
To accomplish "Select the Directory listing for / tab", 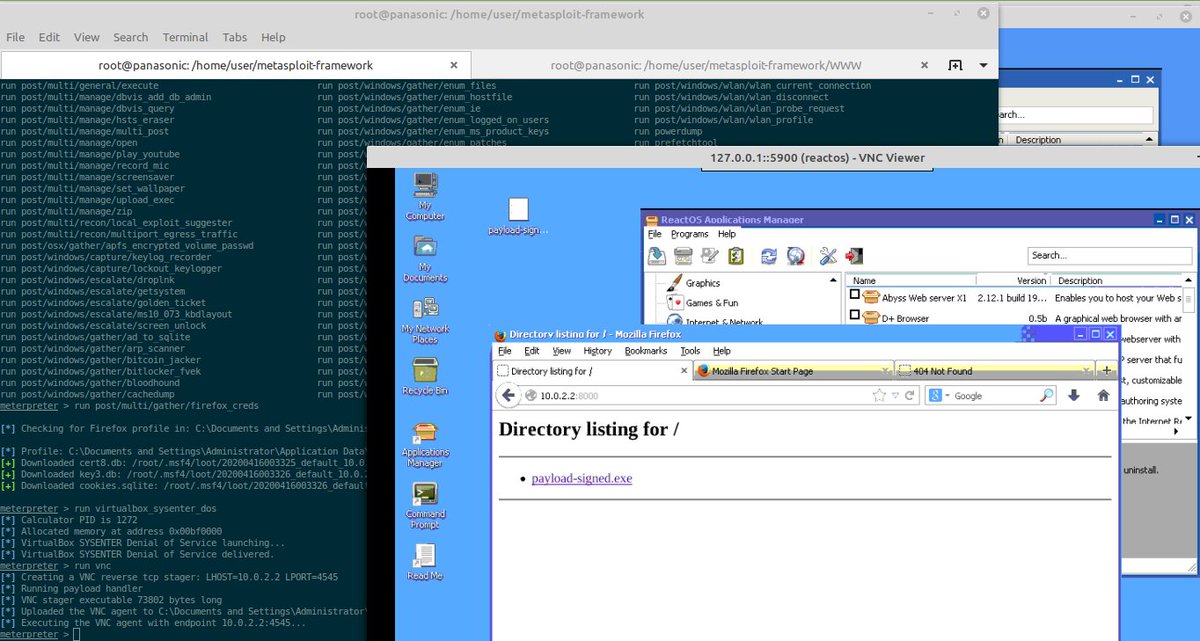I will [593, 371].
